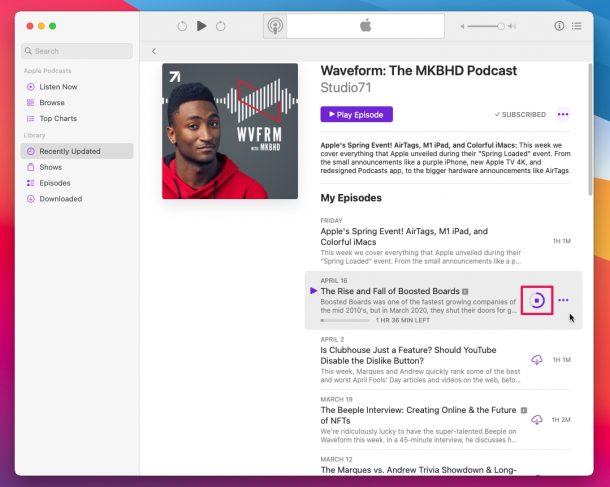Toggle the Subscribed status

[520, 115]
